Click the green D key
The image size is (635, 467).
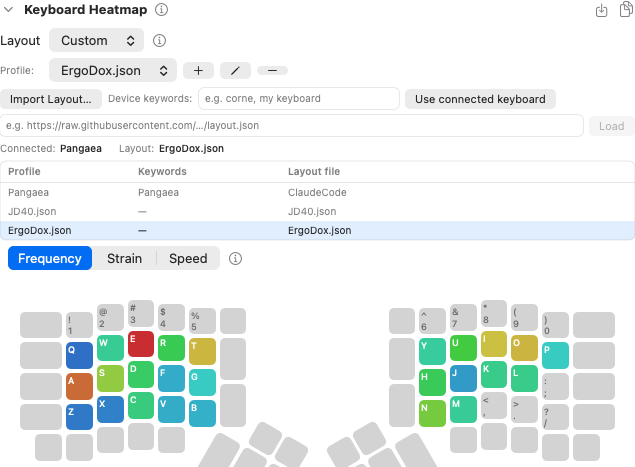(x=141, y=375)
